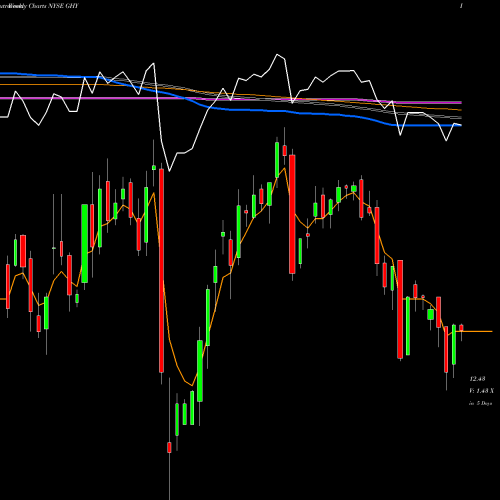The width and height of the screenshot is (500, 500).
Task: Click the tallest red candlestick mid-chart
Action: (x=161, y=270)
